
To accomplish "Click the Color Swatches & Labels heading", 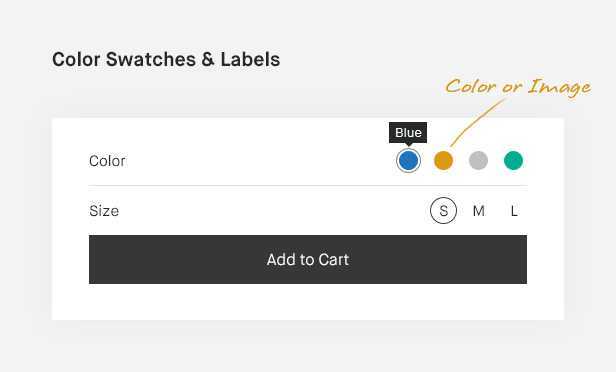I will click(x=166, y=60).
